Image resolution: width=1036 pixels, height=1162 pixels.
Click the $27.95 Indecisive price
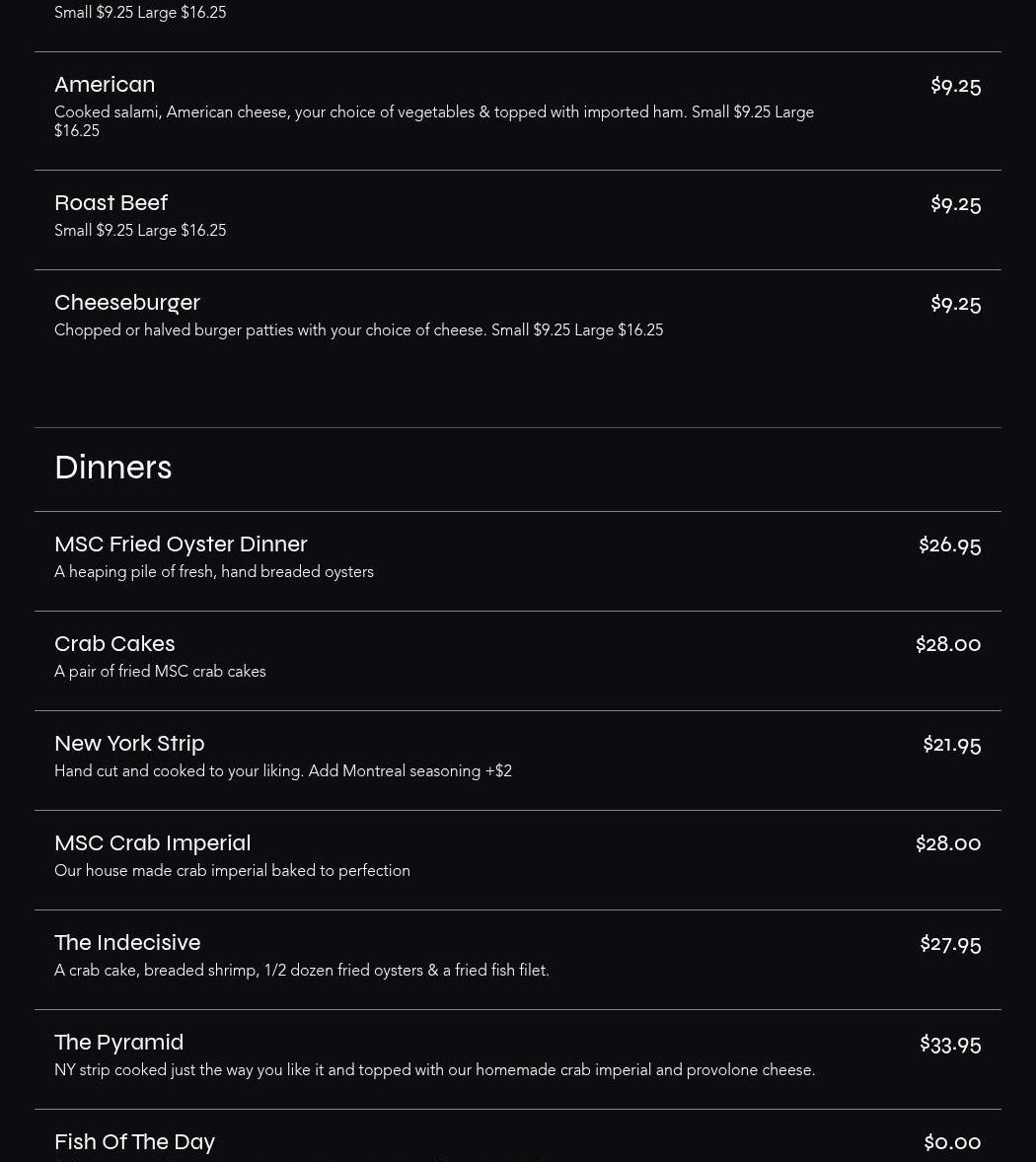(x=950, y=943)
